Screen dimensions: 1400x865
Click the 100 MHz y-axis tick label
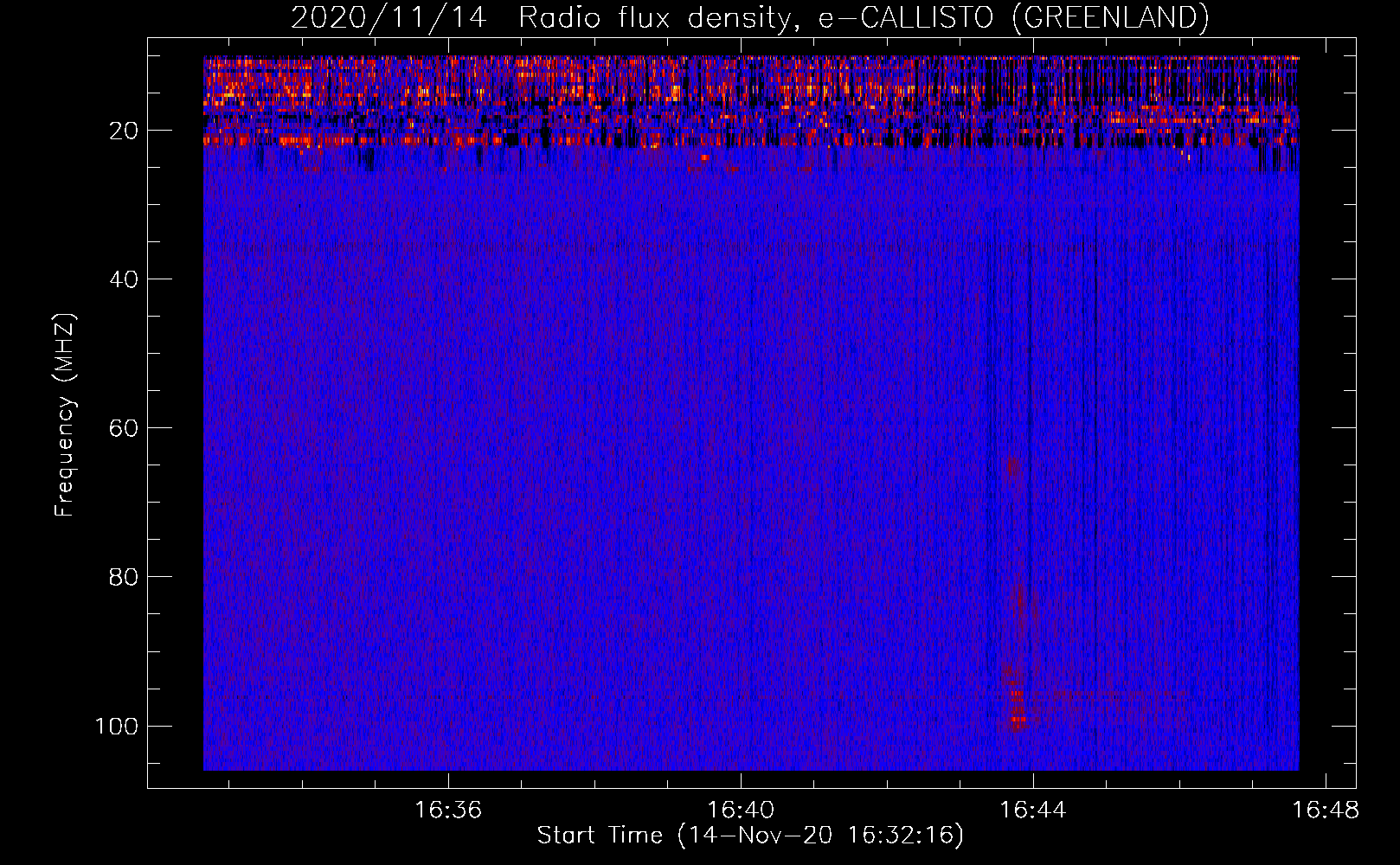(x=118, y=726)
